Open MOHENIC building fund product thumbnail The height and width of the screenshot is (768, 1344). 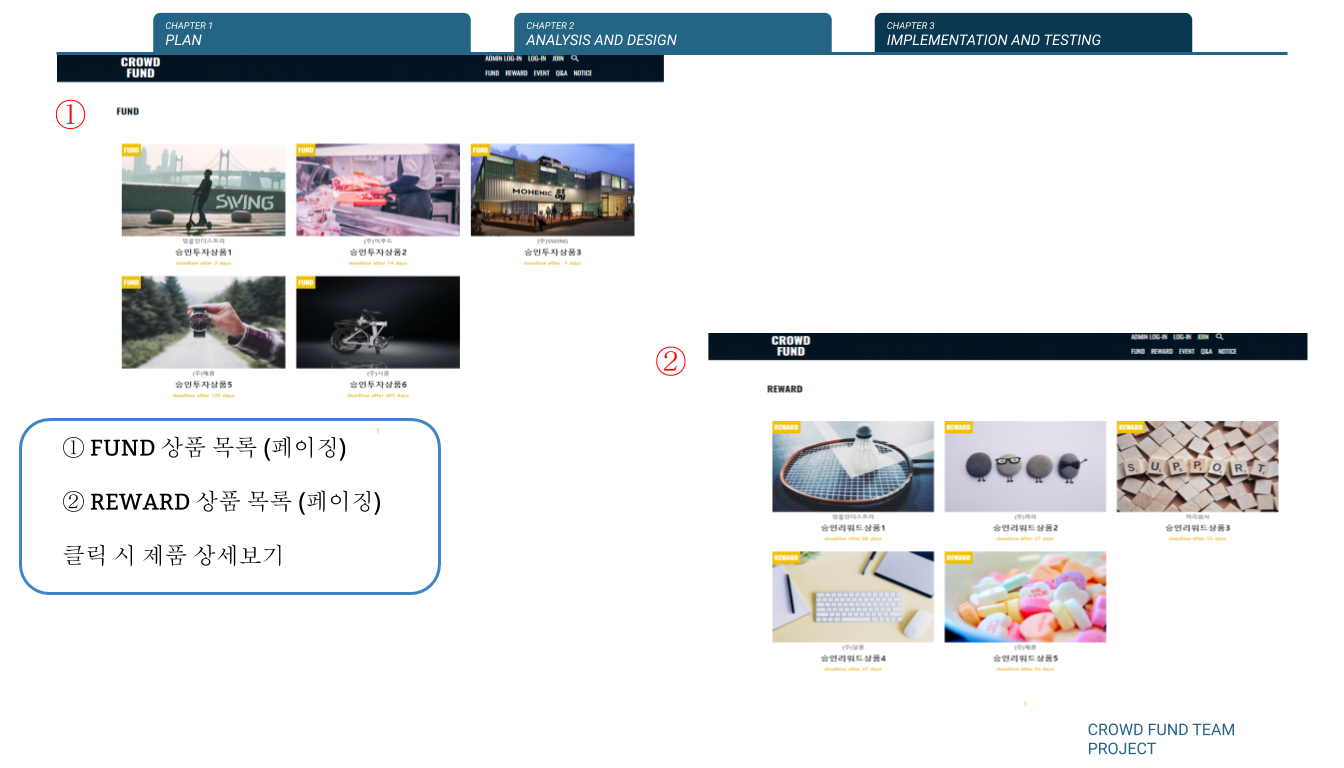tap(552, 190)
